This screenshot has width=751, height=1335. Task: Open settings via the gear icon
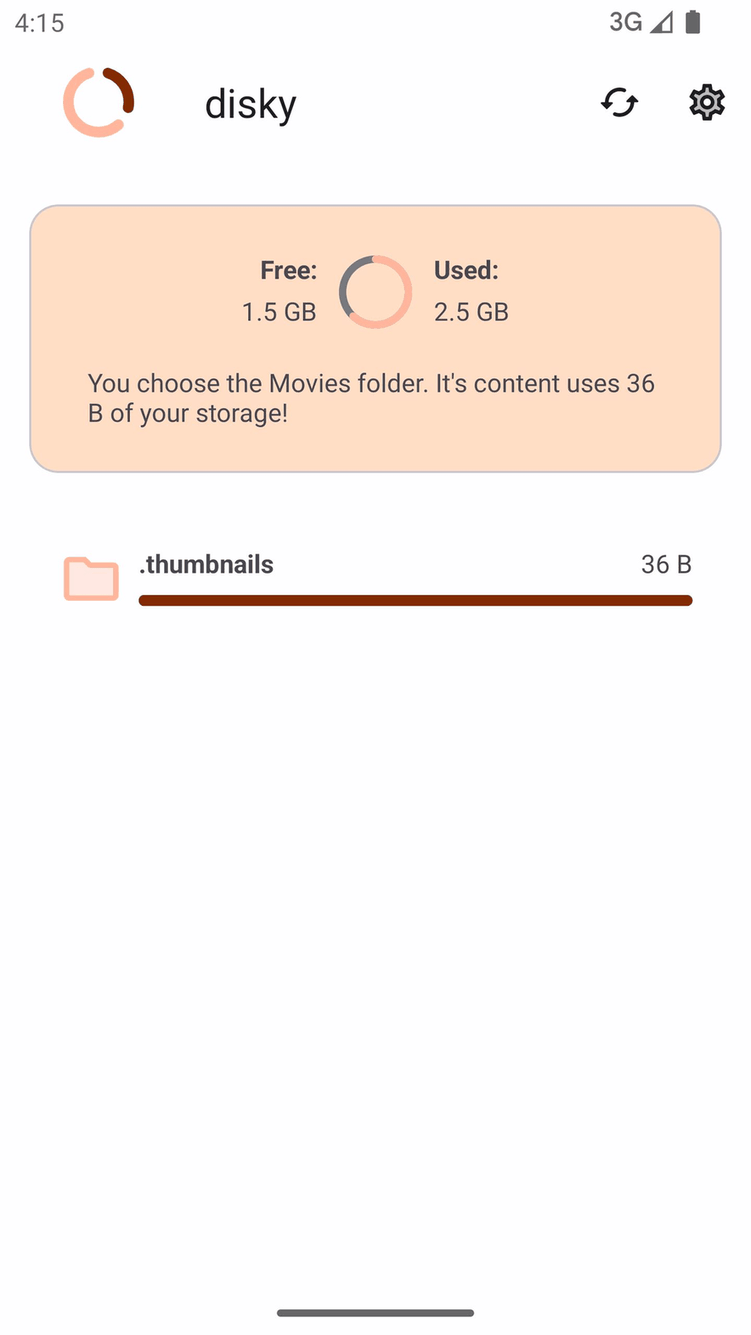click(x=706, y=102)
